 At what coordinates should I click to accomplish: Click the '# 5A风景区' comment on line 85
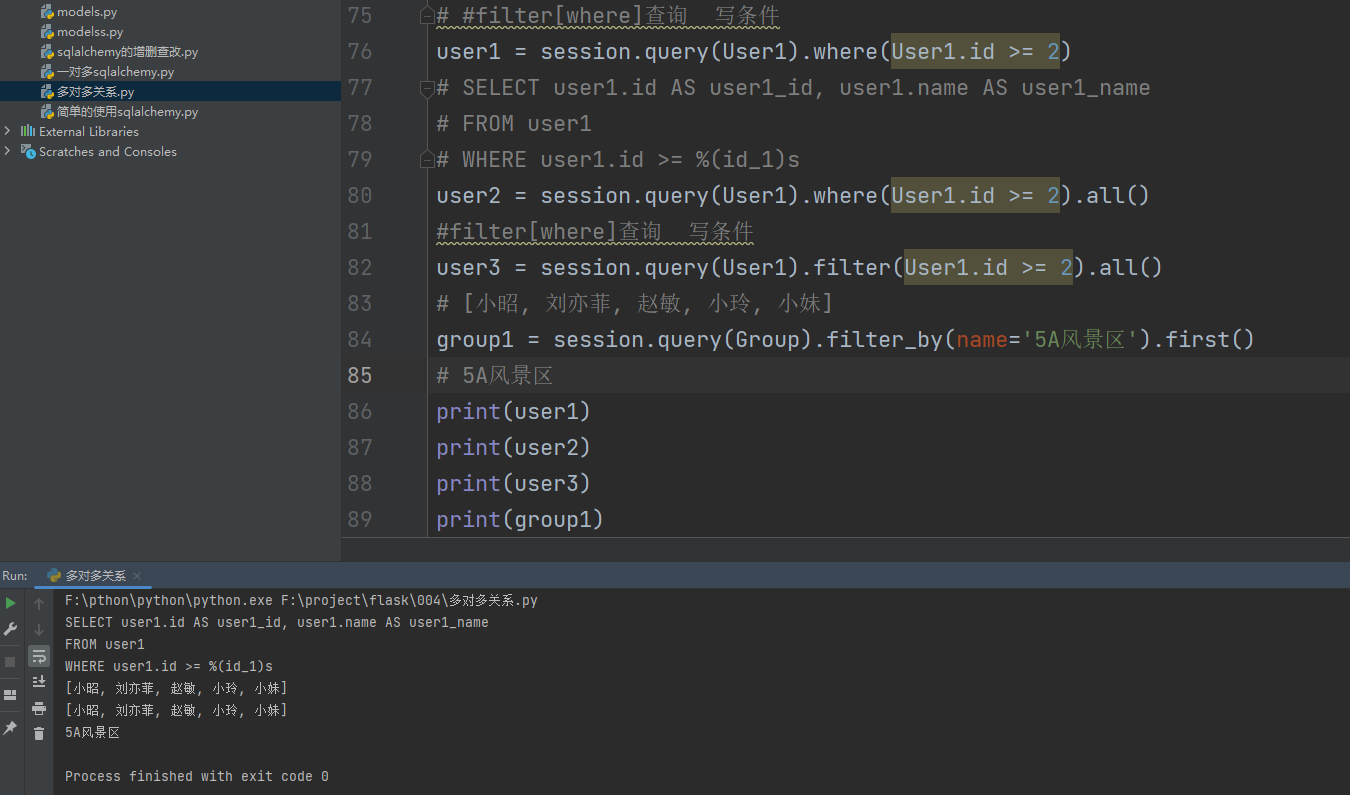tap(495, 376)
